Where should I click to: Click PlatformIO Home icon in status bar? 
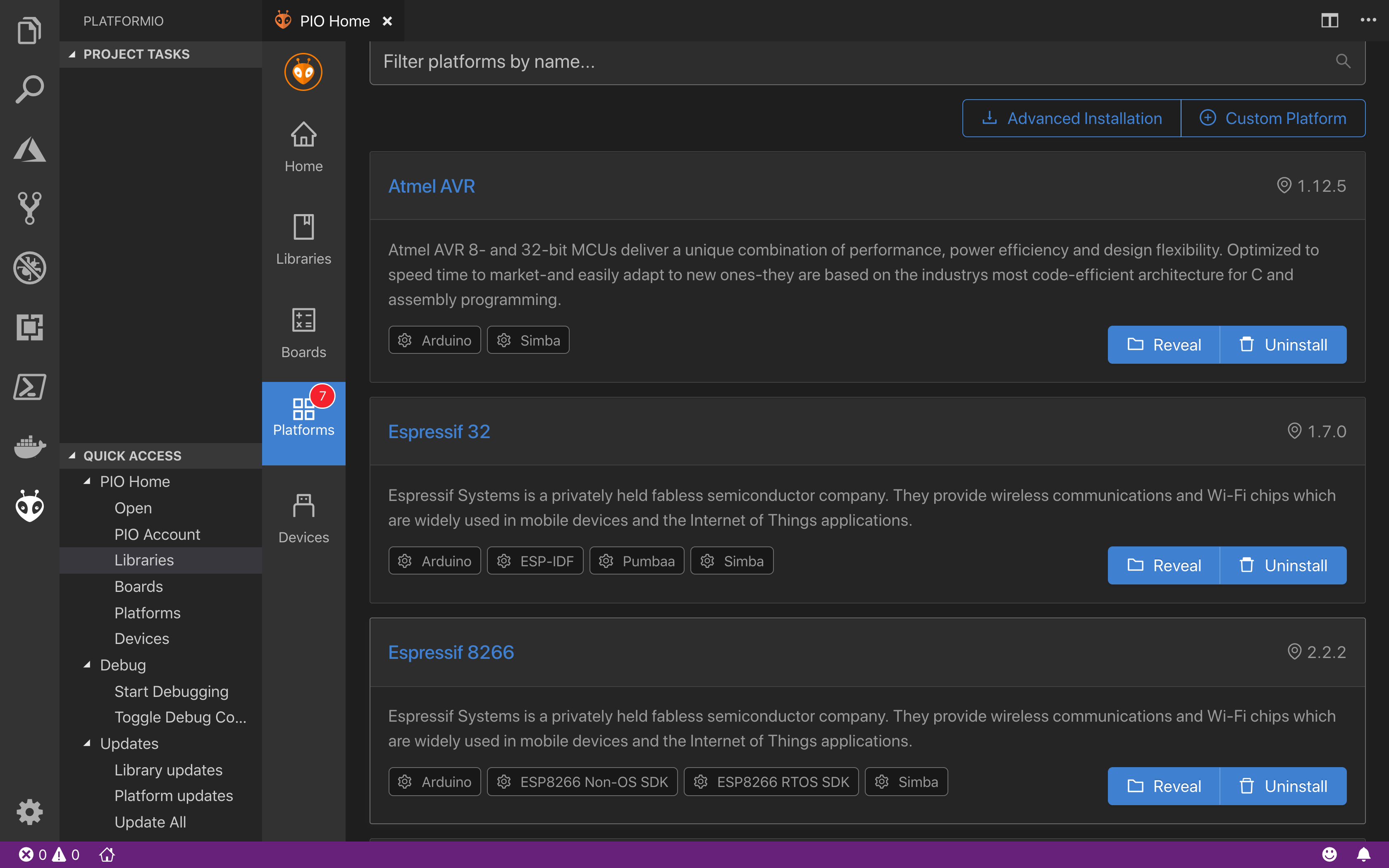(107, 855)
